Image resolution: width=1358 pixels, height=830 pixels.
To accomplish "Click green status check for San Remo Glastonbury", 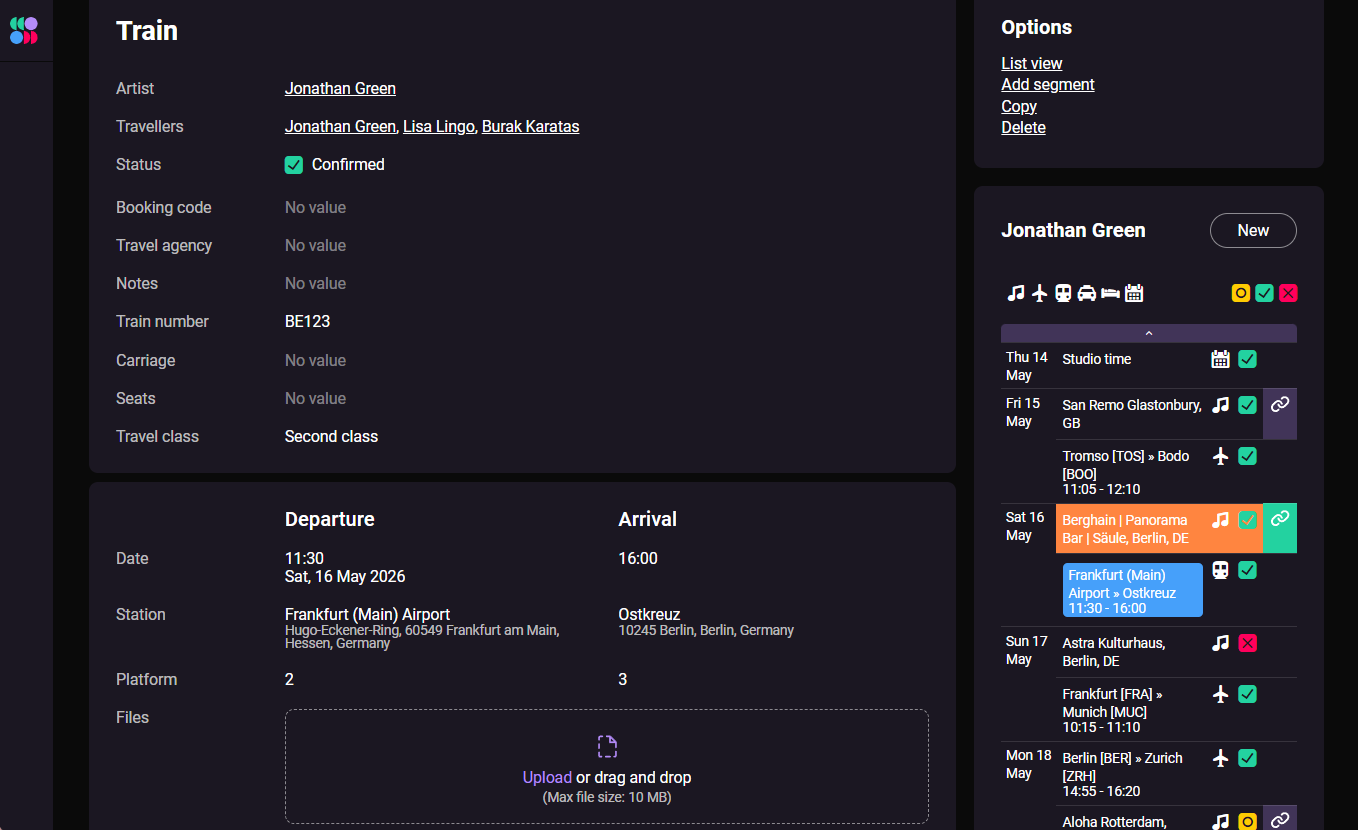I will [x=1247, y=405].
